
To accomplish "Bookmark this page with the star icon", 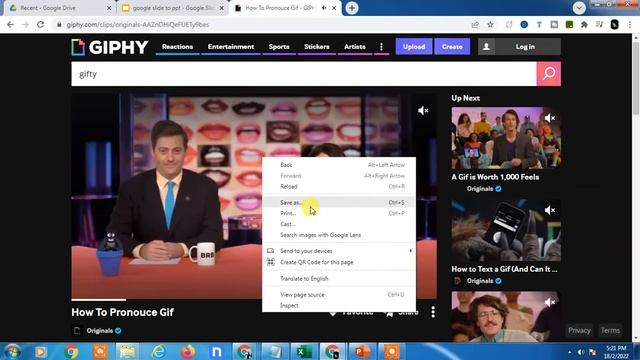I will [x=490, y=25].
